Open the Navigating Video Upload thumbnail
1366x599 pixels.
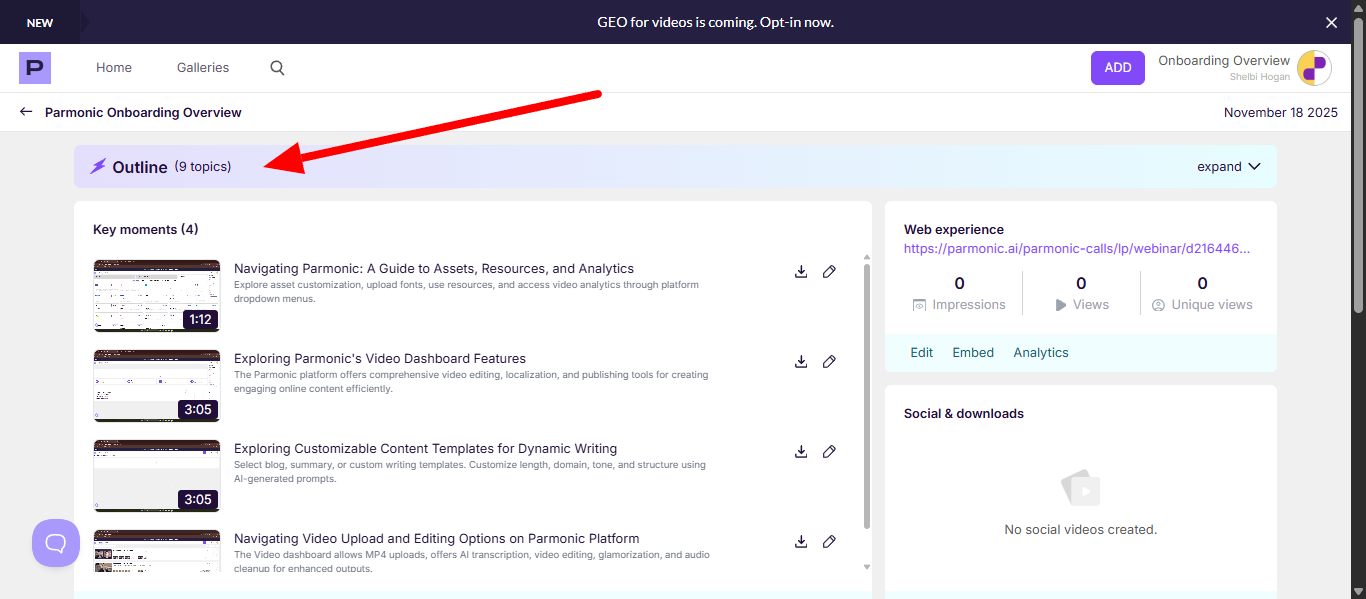coord(157,551)
